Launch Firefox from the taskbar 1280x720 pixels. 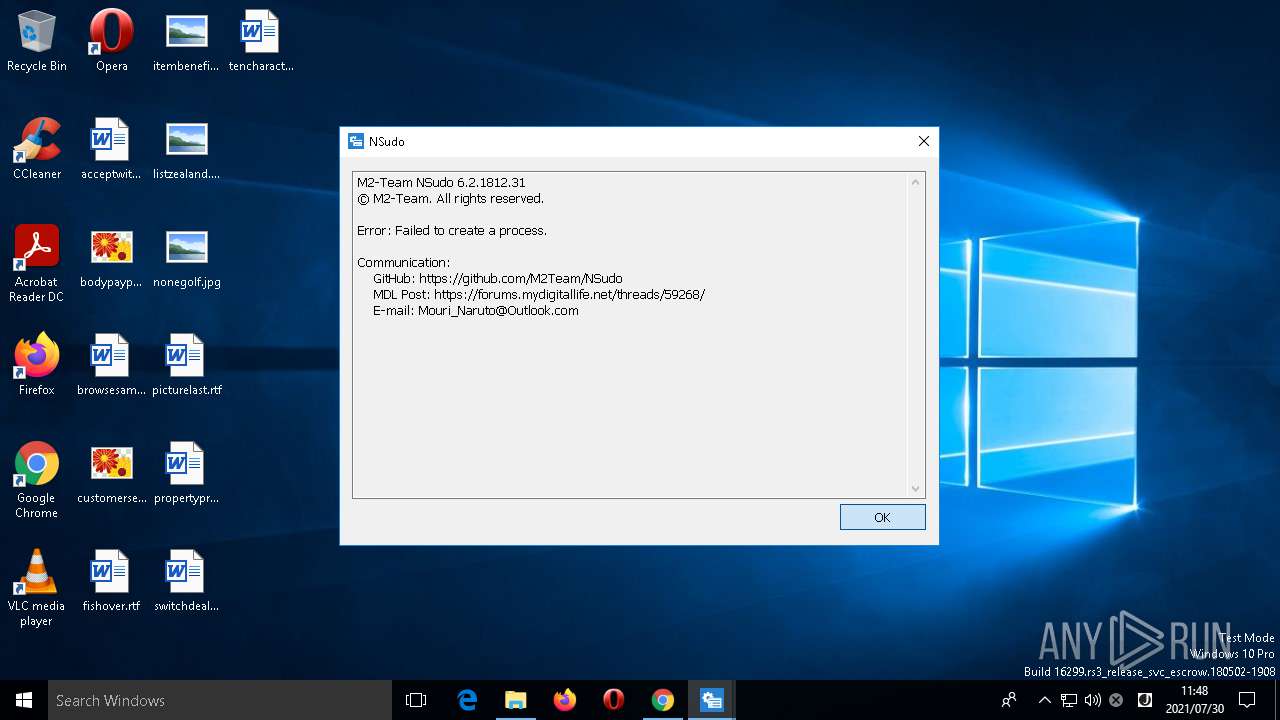pos(565,700)
